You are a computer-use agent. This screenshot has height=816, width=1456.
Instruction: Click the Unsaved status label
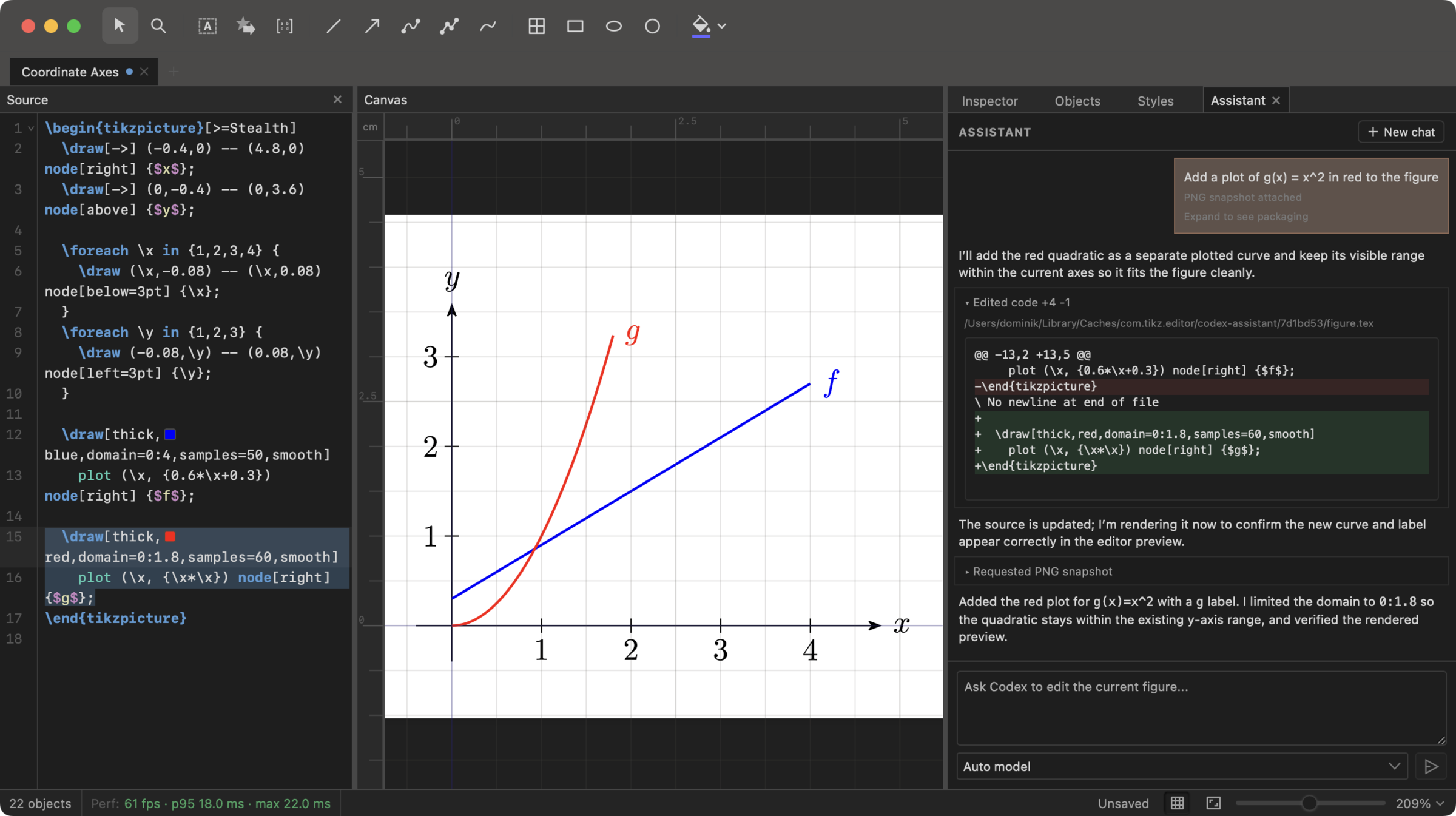pos(1123,803)
